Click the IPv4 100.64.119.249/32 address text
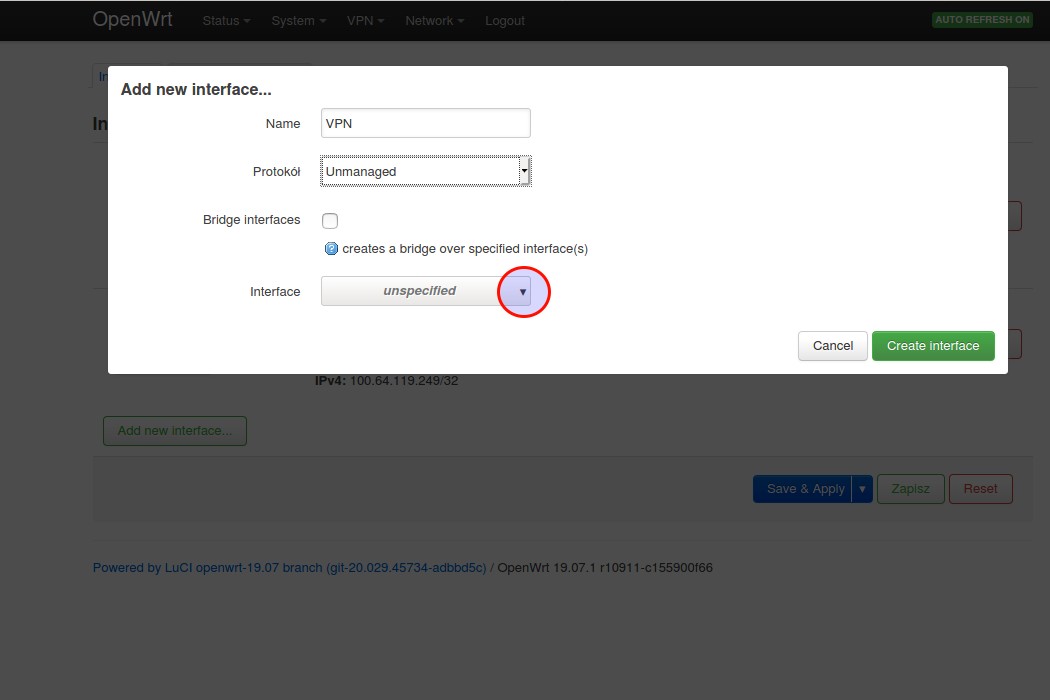Screen dimensions: 1050x700 (x=386, y=381)
